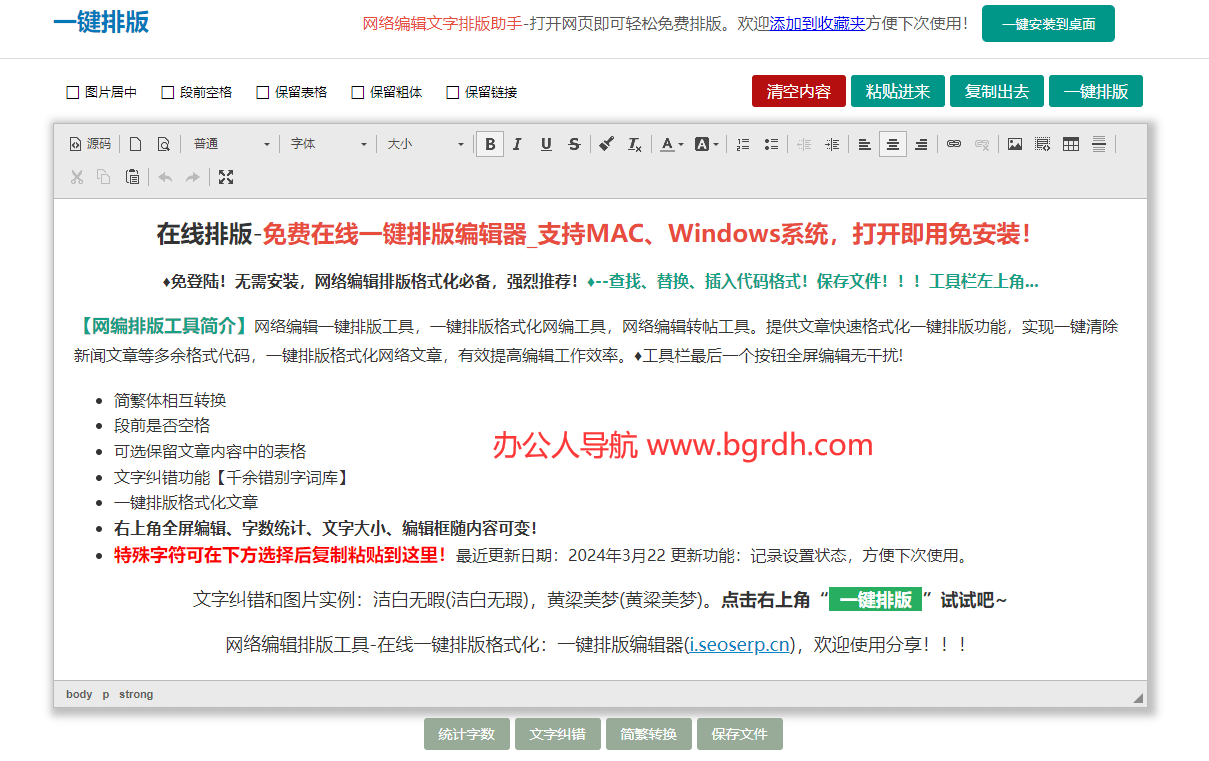The height and width of the screenshot is (761, 1209).
Task: Tick the 保留表格 checkbox
Action: coord(263,92)
